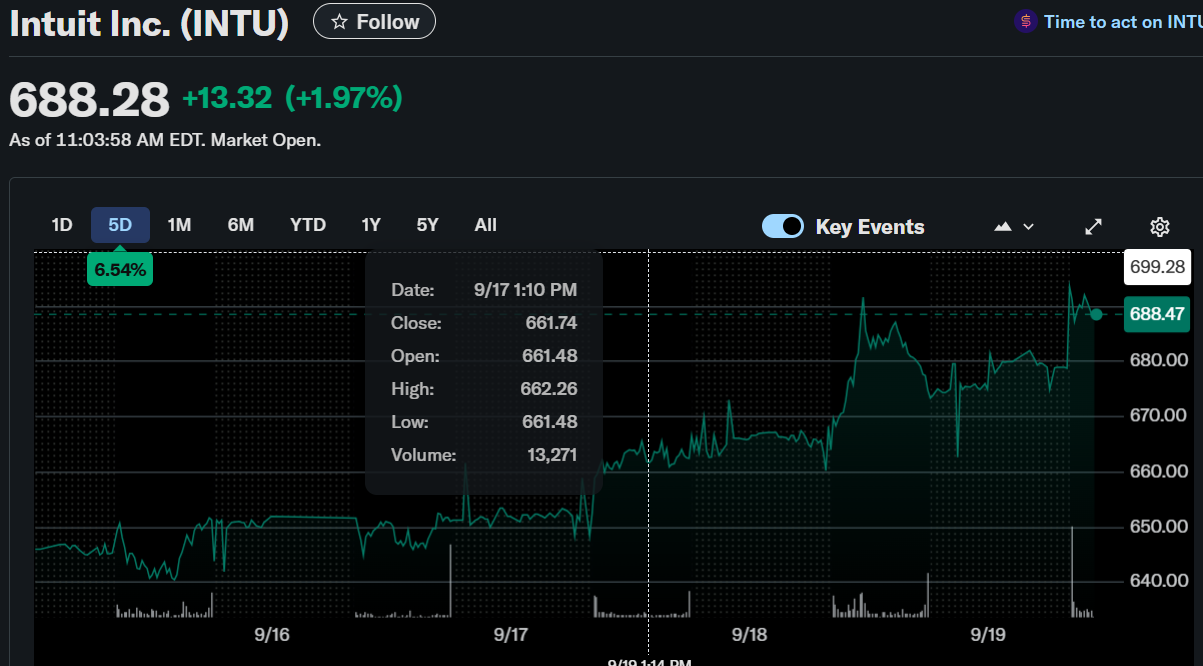Click the tooltip Volume value 13,271

[x=552, y=455]
